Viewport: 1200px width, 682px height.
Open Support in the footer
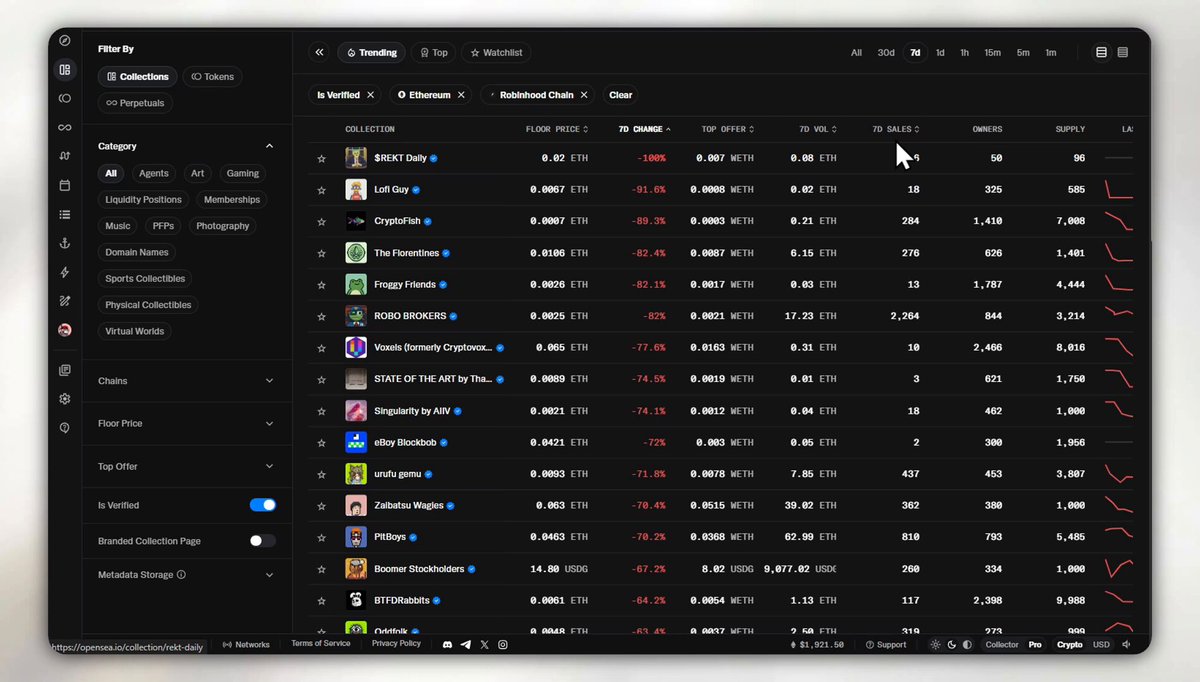[886, 645]
